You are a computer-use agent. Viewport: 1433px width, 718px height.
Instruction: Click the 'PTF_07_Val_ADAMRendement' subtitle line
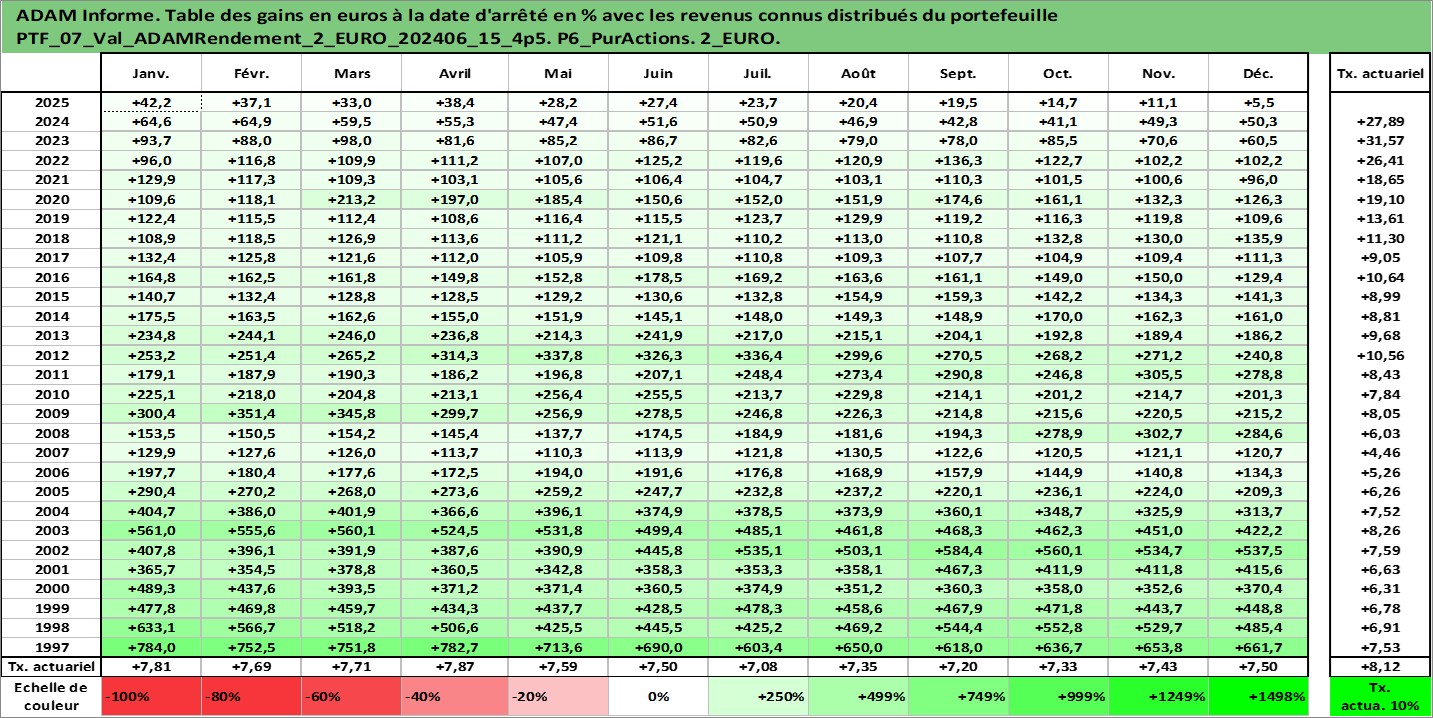[399, 38]
